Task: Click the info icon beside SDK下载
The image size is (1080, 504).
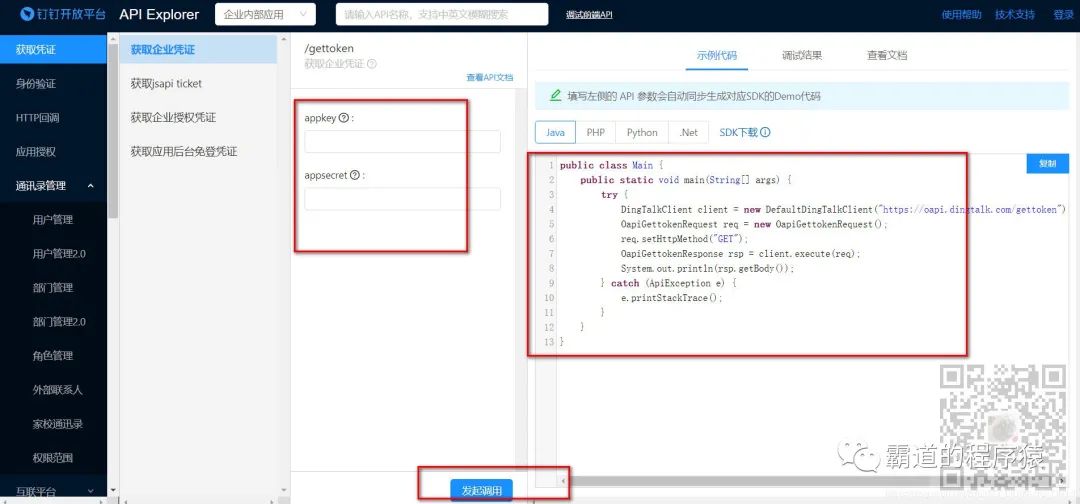Action: click(765, 132)
